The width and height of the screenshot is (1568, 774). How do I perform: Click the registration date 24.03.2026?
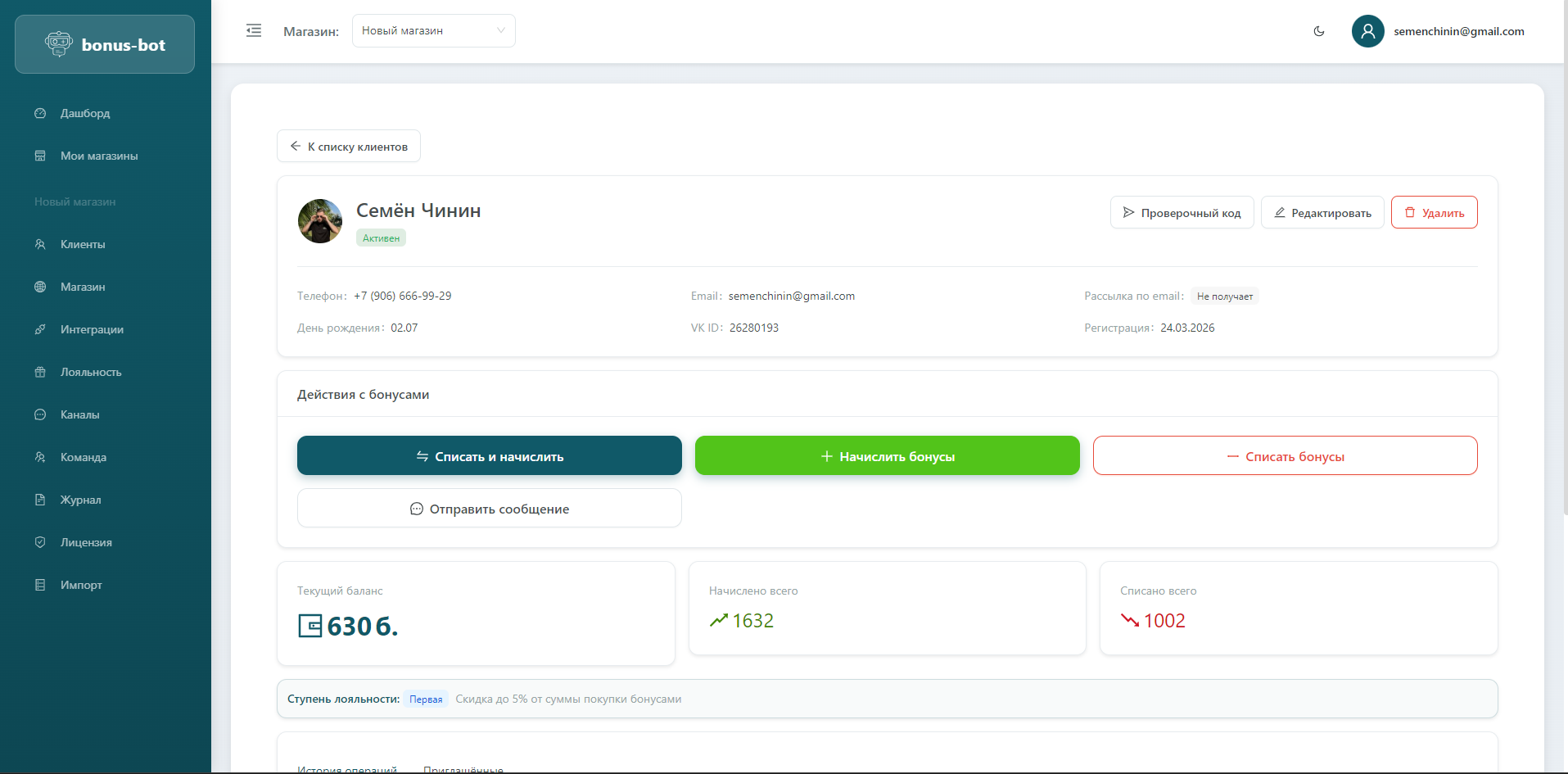[1187, 328]
